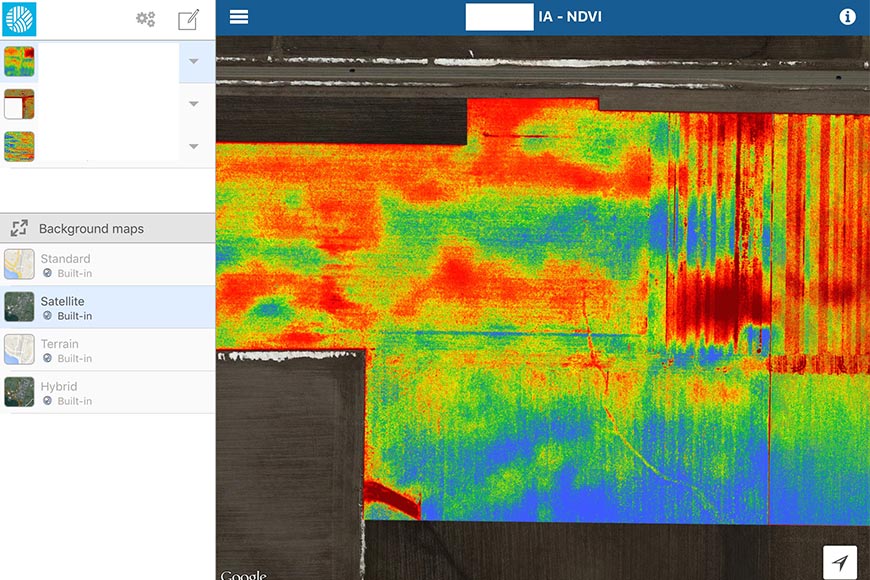This screenshot has height=580, width=870.
Task: Select the Terrain background map
Action: tap(107, 350)
